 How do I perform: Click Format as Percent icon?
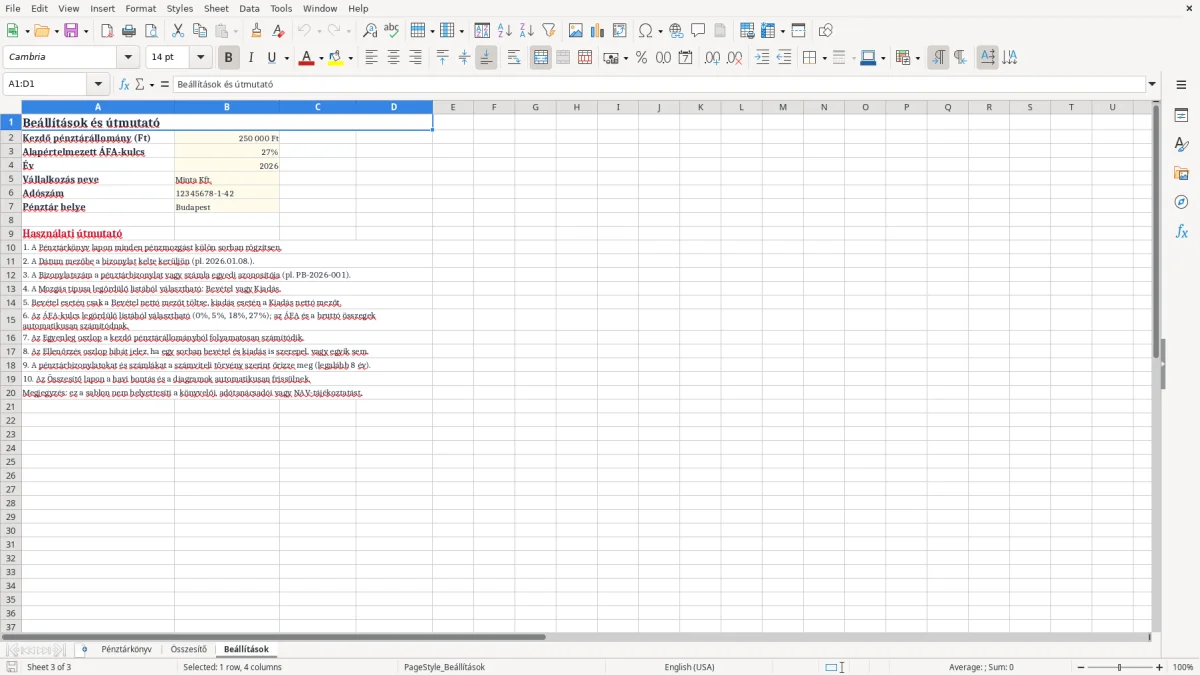(x=641, y=58)
